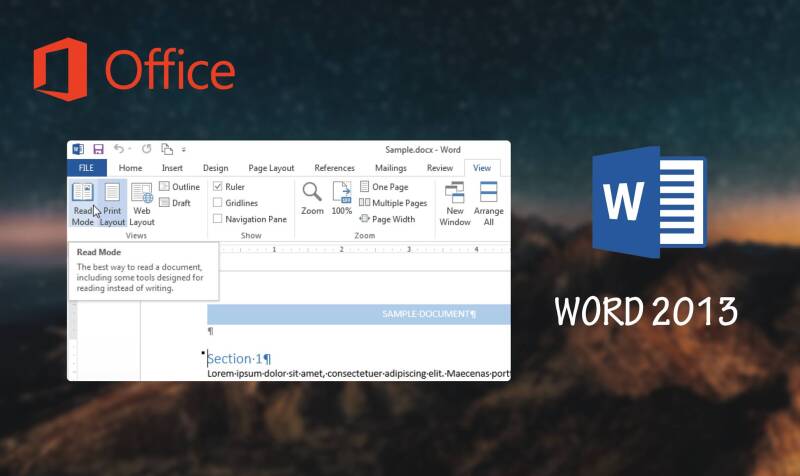Open the Design tab
The height and width of the screenshot is (476, 800).
pos(215,168)
